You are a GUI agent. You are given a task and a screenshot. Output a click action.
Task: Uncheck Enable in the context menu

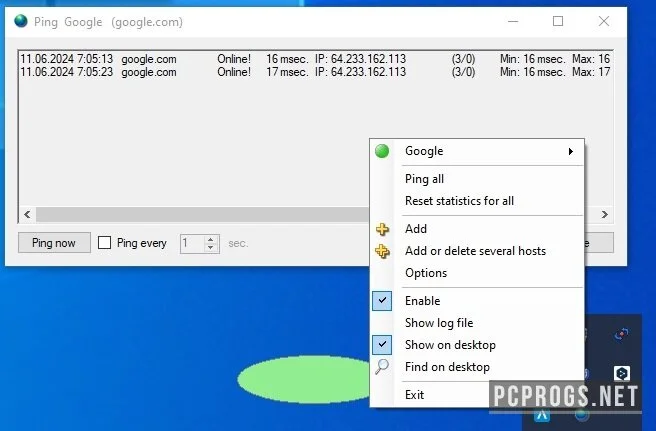477,301
